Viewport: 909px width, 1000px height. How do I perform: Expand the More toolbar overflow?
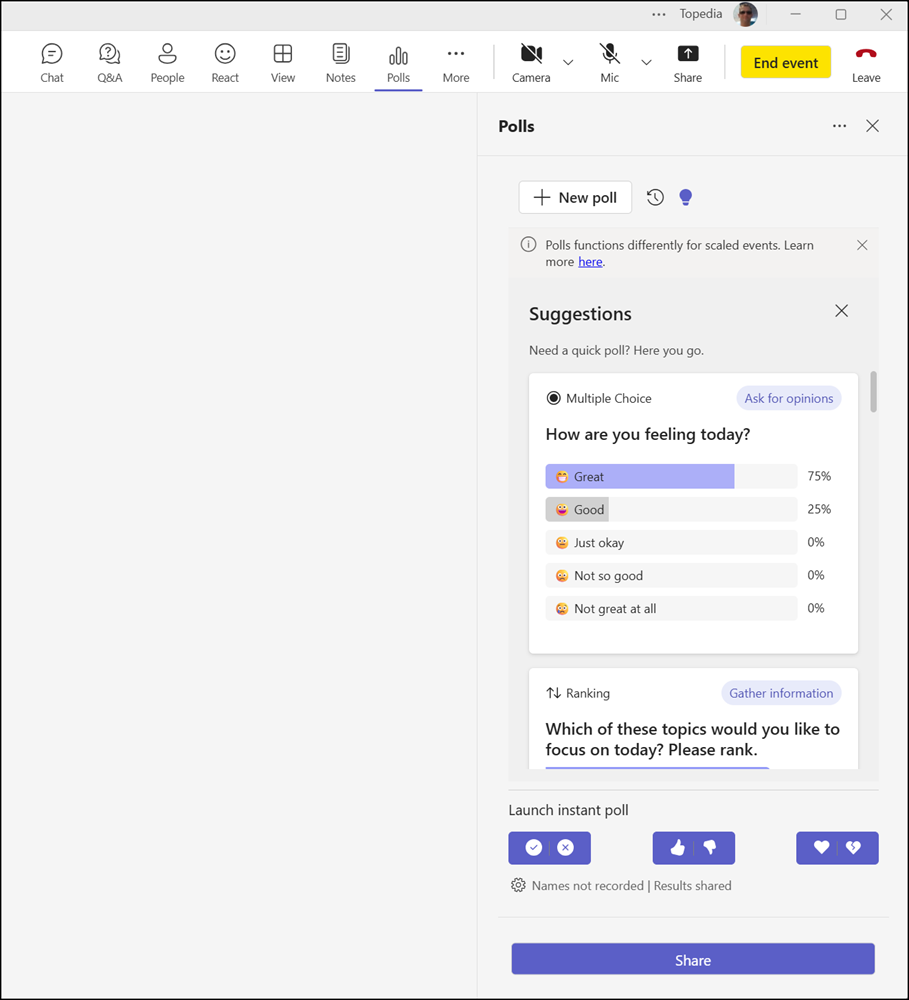(455, 61)
